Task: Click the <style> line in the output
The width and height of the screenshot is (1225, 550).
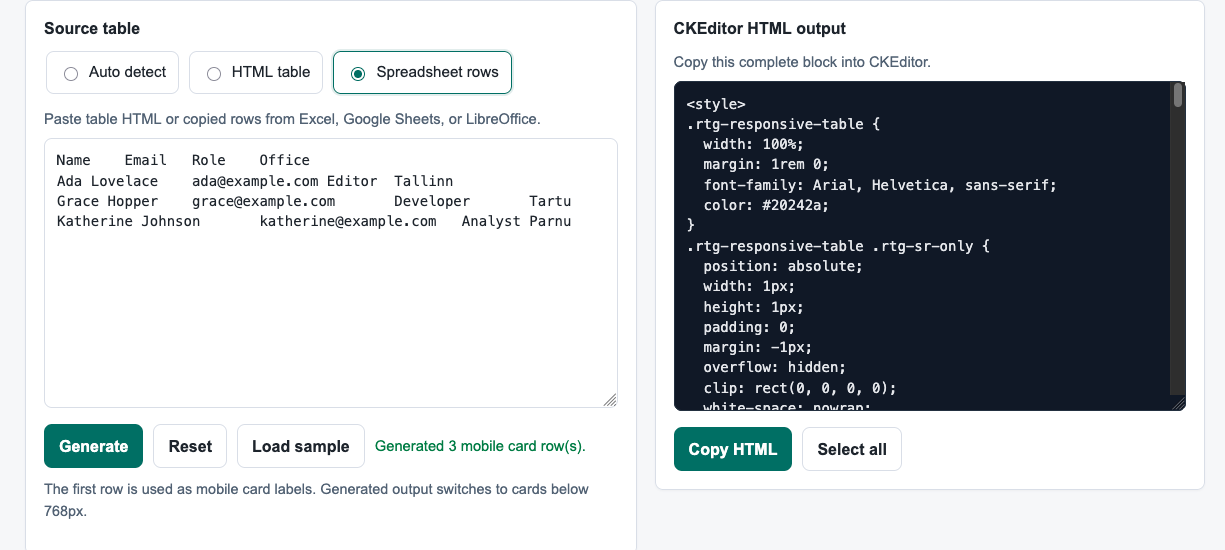Action: pyautogui.click(x=716, y=104)
